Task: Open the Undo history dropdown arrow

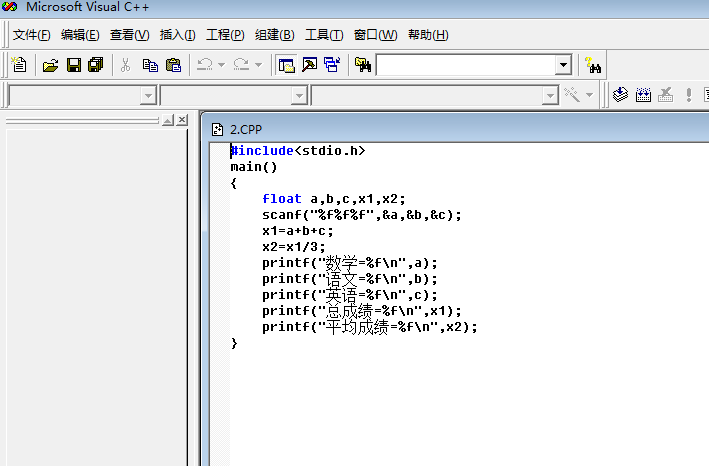Action: click(222, 65)
